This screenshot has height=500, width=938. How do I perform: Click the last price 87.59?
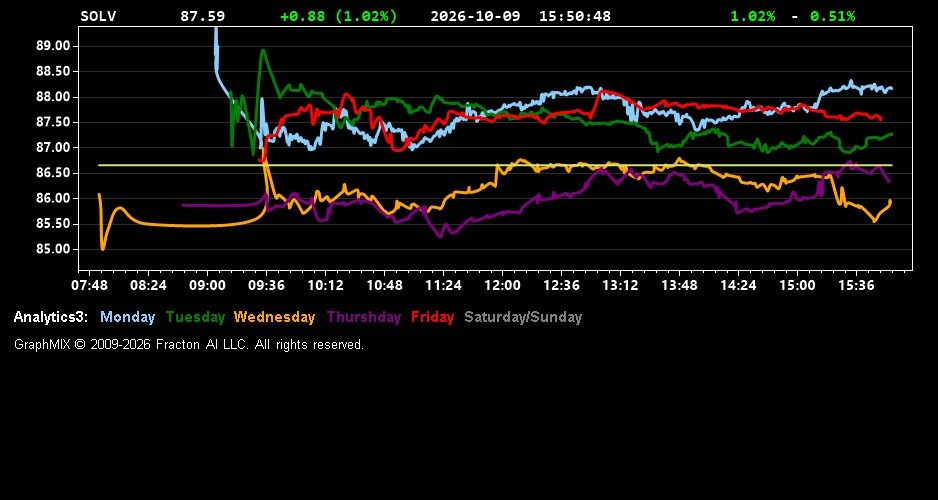[202, 16]
